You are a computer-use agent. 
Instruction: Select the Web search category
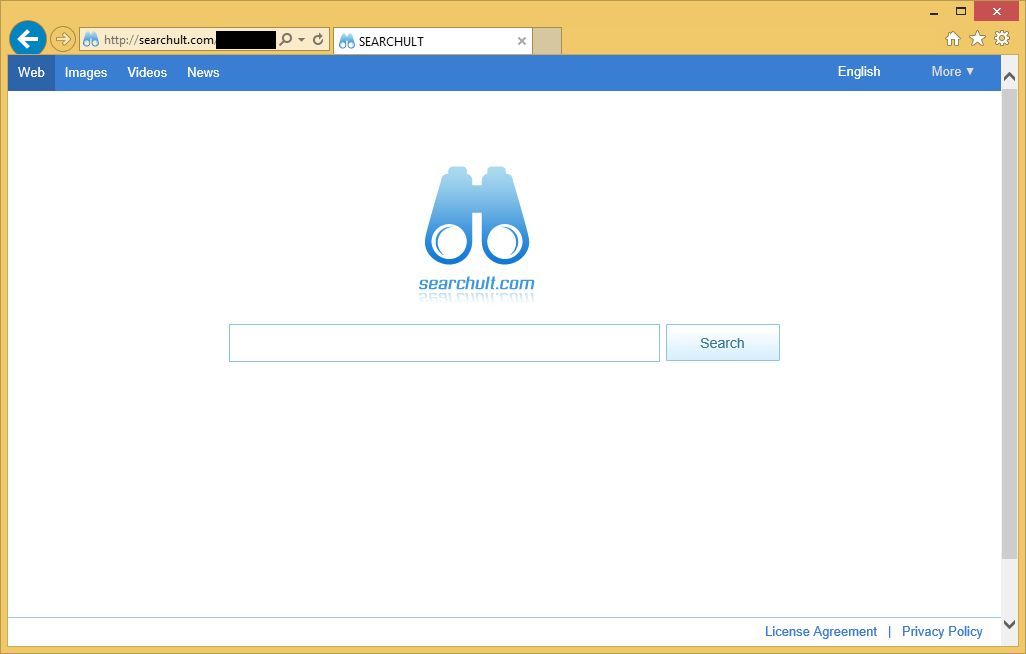31,73
